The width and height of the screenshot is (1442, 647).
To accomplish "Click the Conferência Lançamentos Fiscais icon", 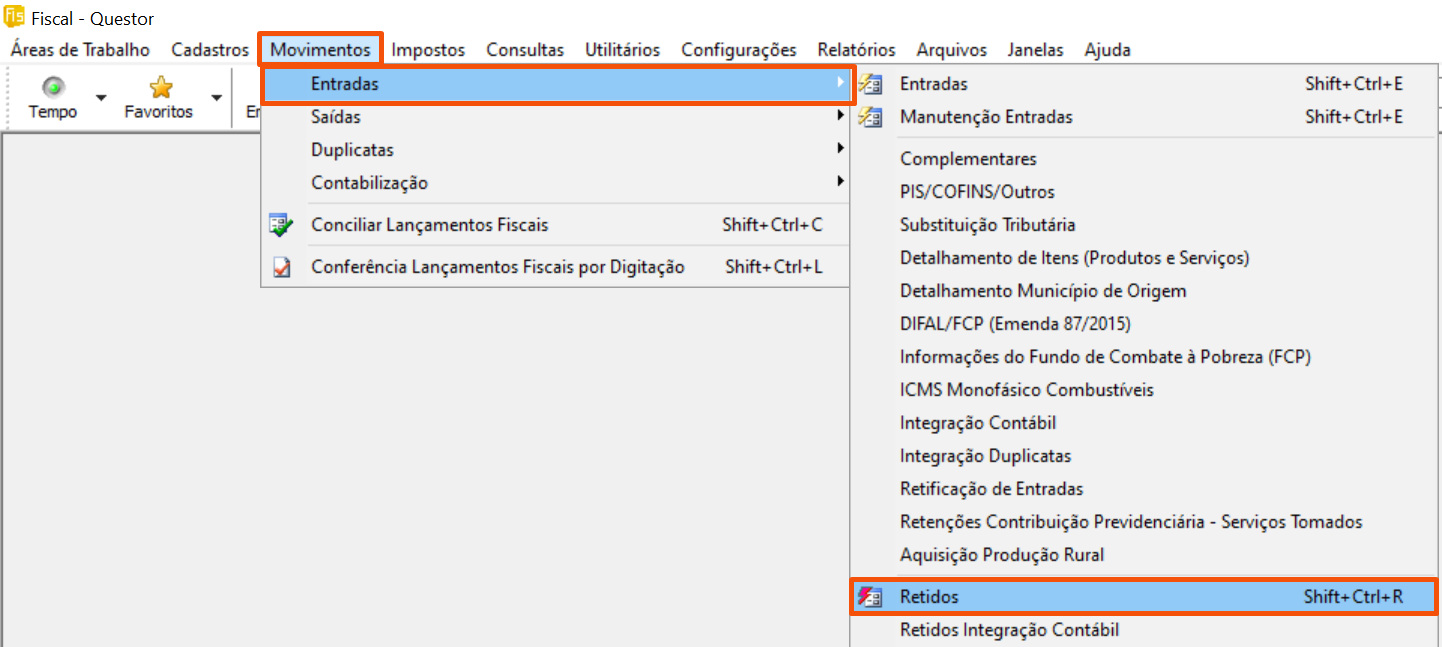I will coord(281,267).
